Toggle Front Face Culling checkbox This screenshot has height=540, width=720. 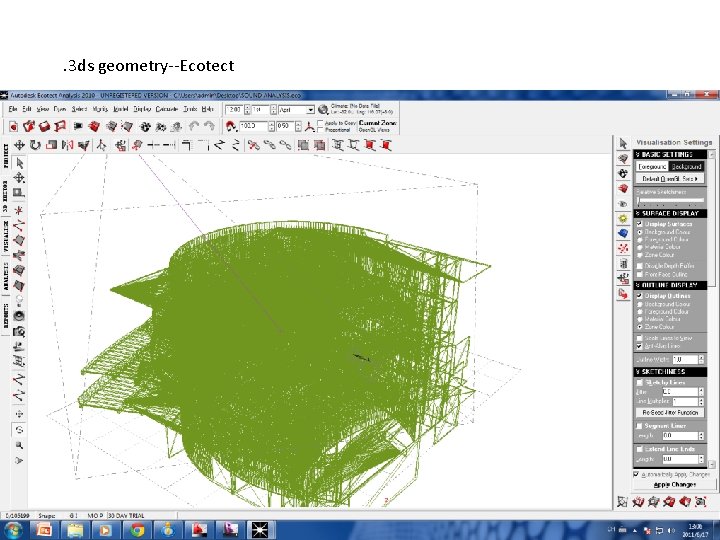[639, 274]
